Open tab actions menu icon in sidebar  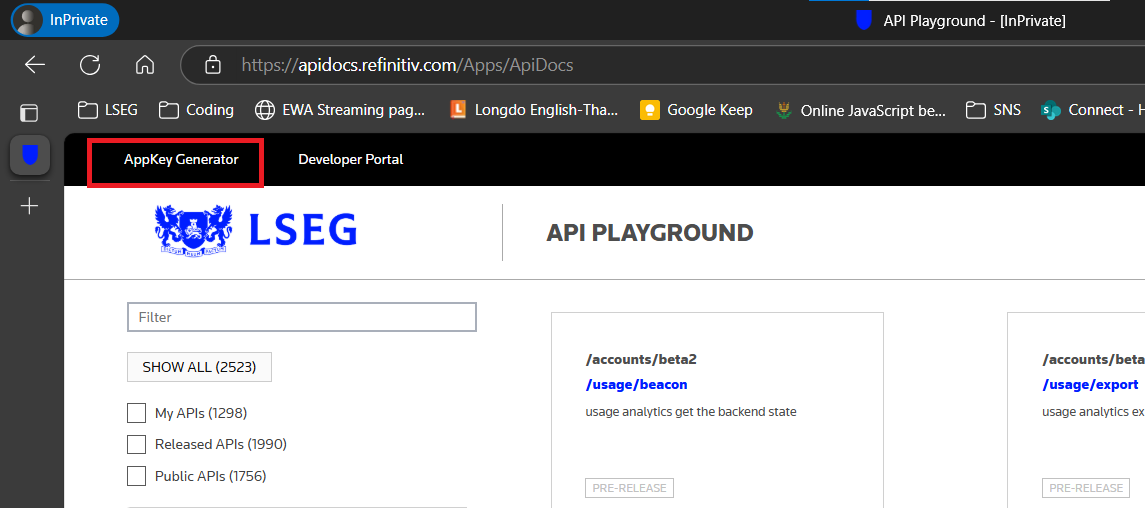click(x=28, y=112)
